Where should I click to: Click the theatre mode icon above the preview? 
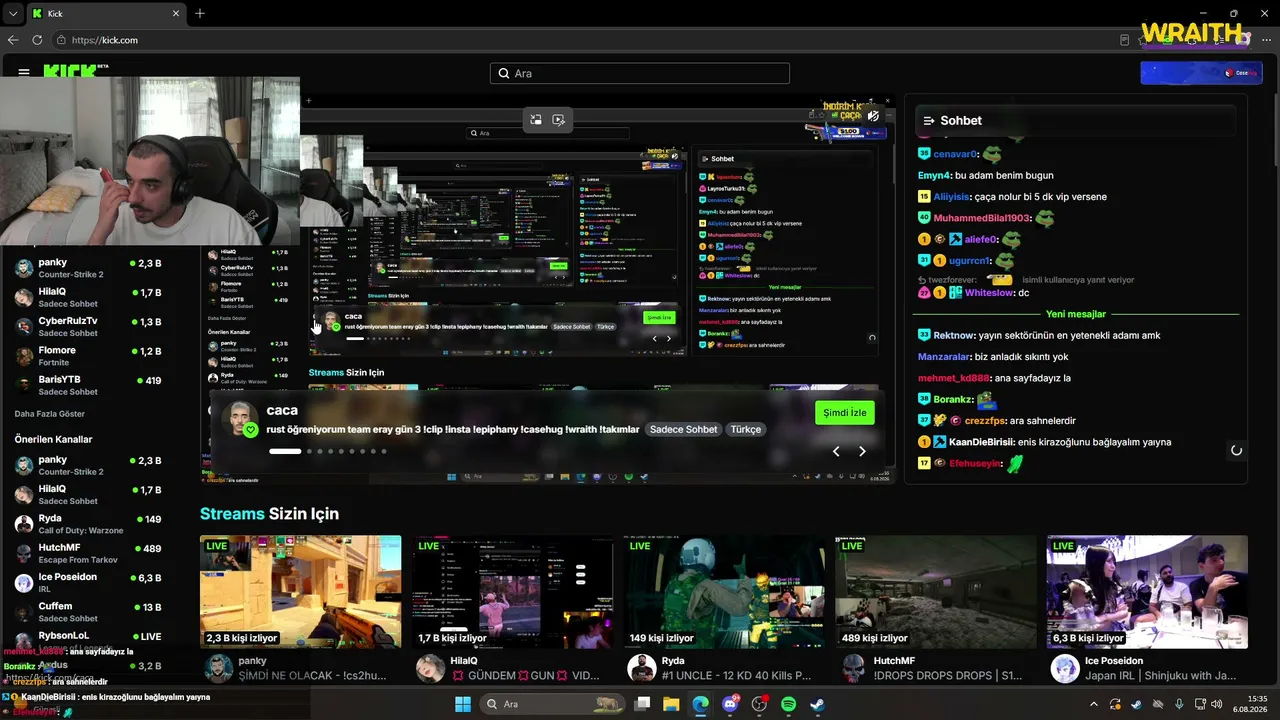(x=558, y=120)
